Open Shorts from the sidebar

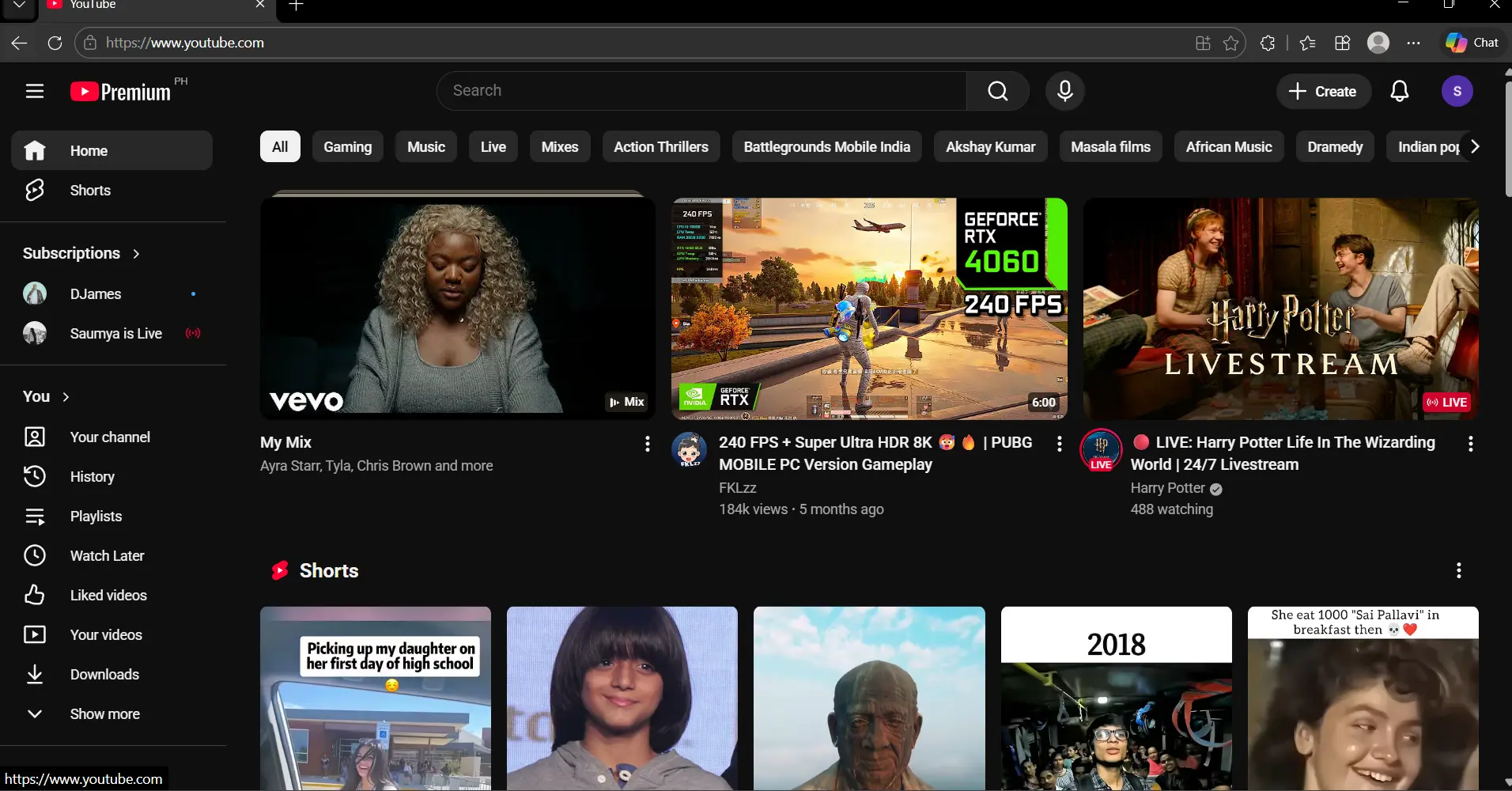pyautogui.click(x=112, y=190)
